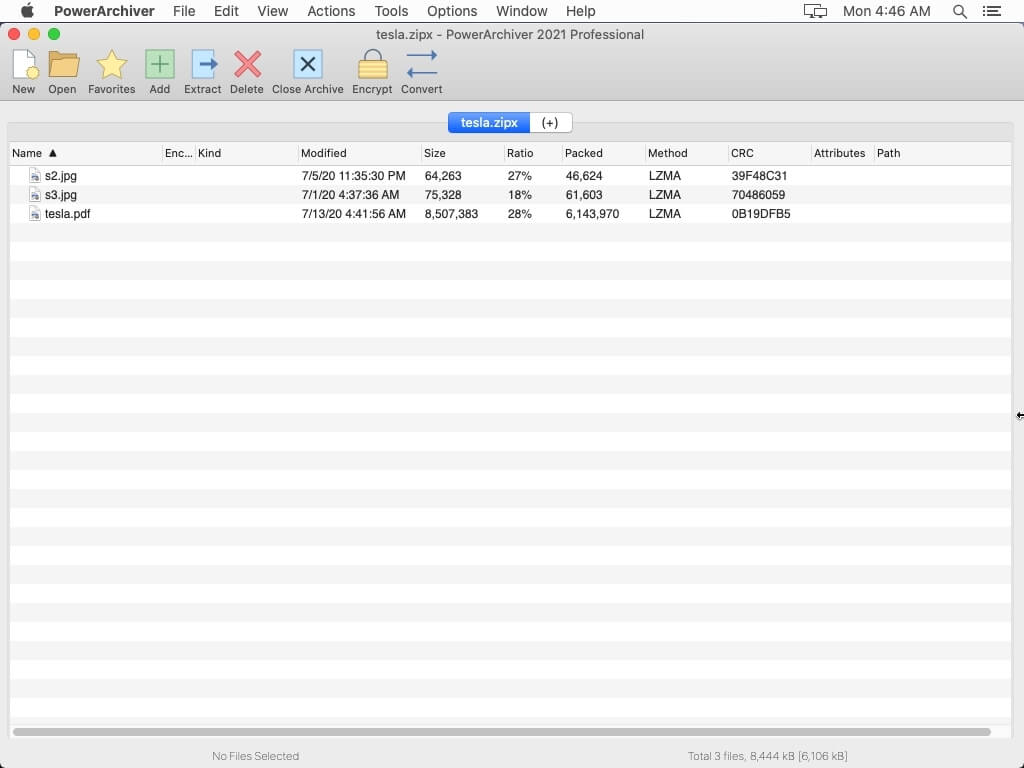Click the 27% ratio cell
The height and width of the screenshot is (768, 1024).
click(x=519, y=176)
